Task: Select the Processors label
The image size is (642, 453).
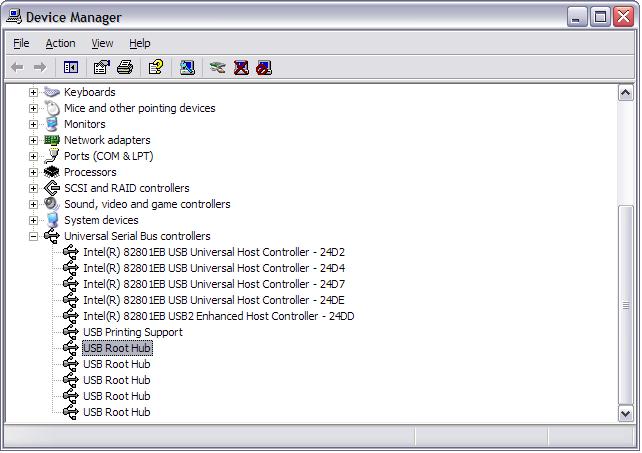Action: click(90, 172)
